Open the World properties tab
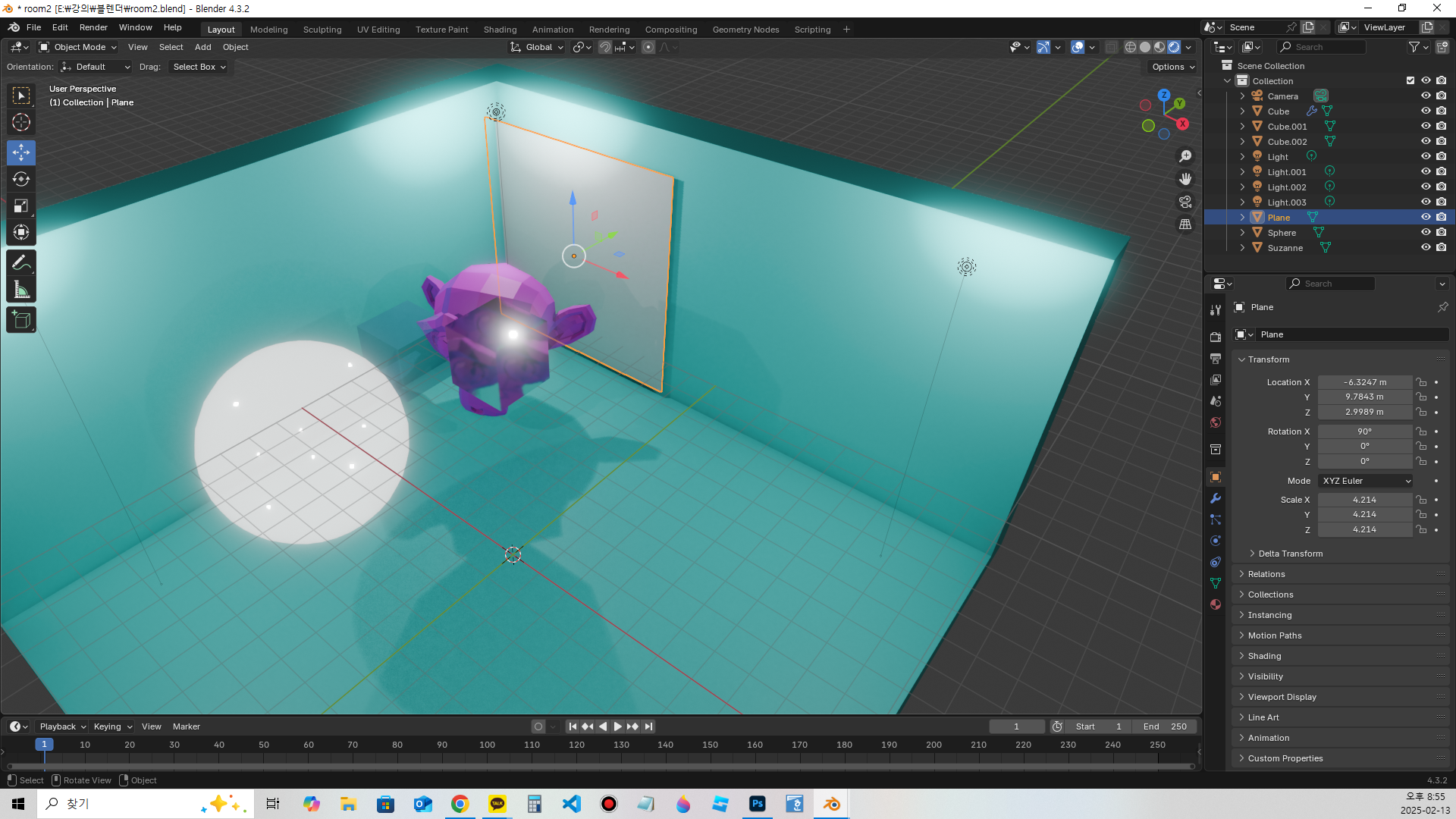1456x819 pixels. tap(1216, 422)
